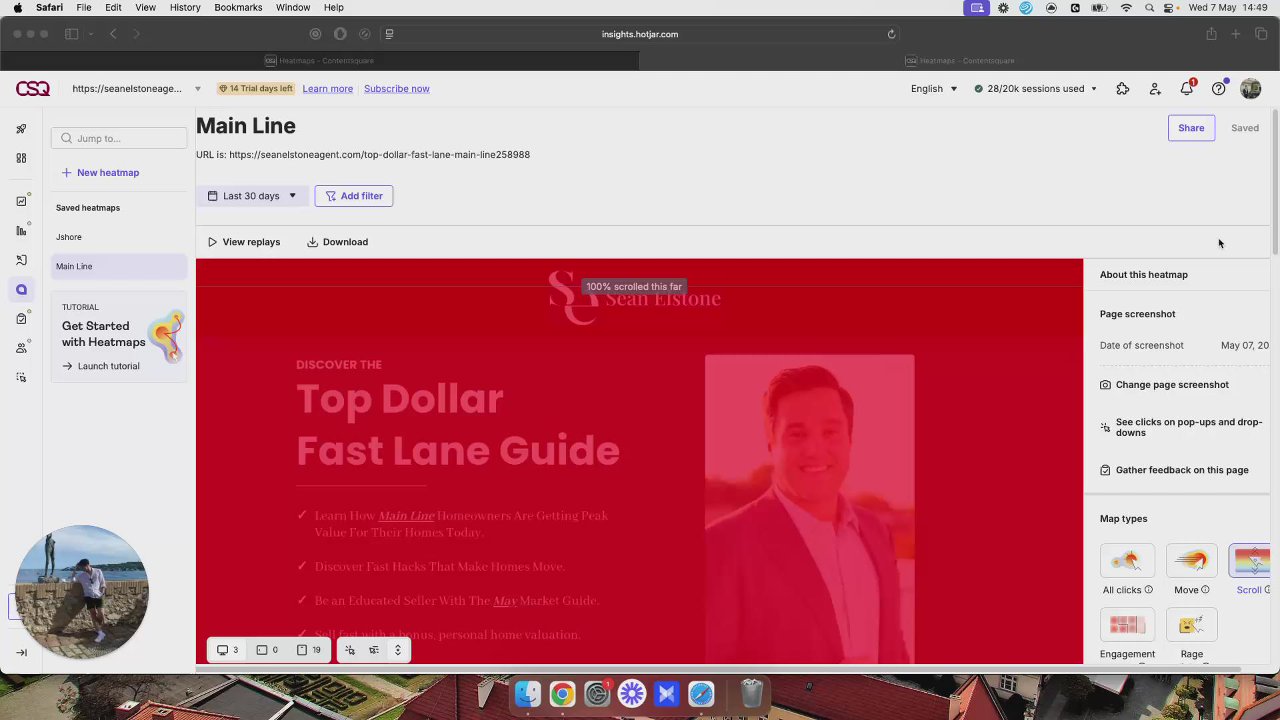Choose the Scroll map type
Screen dimensions: 1280x720
[1250, 561]
